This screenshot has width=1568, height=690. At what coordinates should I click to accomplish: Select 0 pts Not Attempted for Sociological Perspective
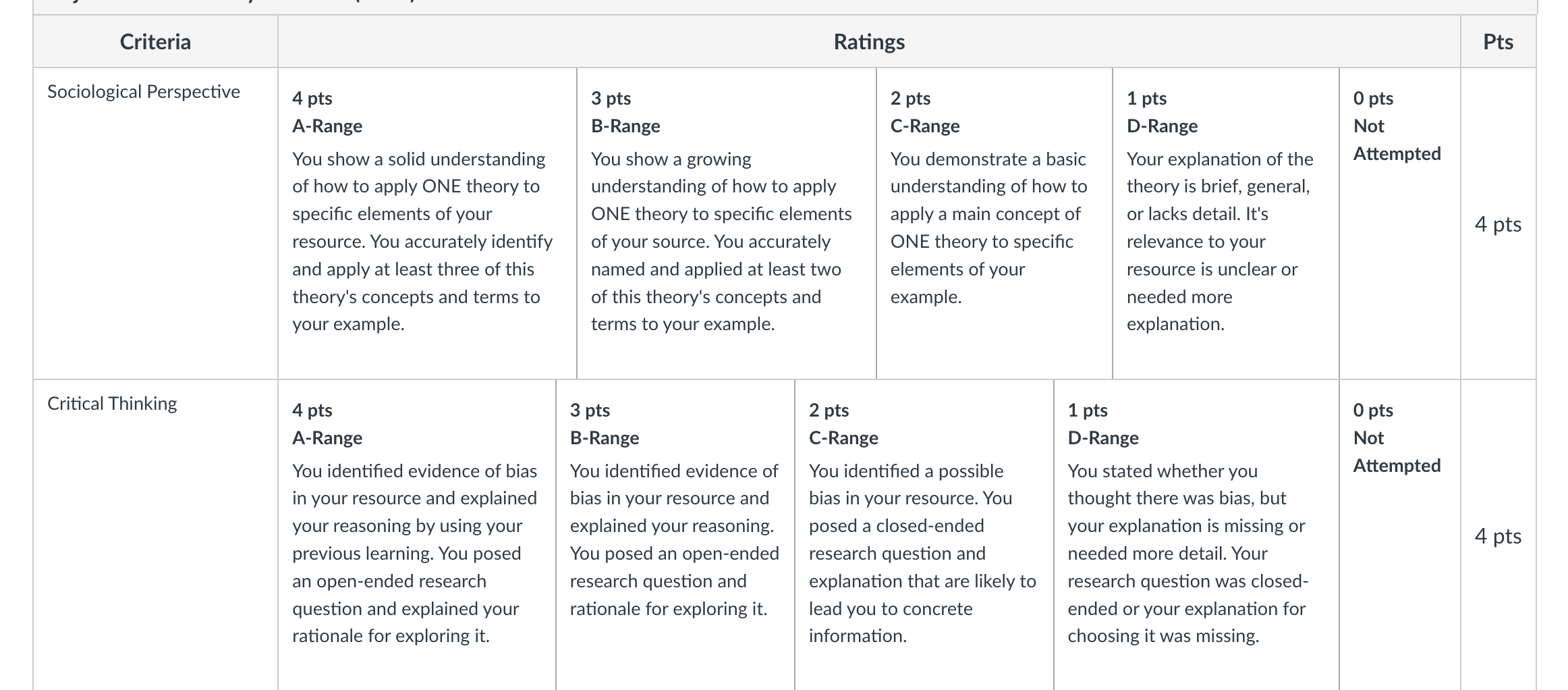(1400, 223)
